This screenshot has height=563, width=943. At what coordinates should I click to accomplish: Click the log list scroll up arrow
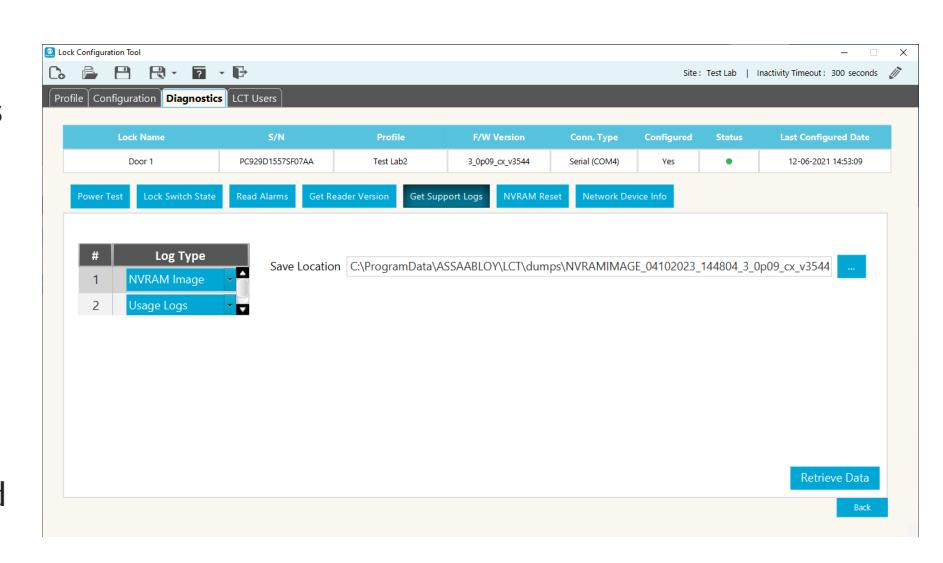click(x=242, y=273)
